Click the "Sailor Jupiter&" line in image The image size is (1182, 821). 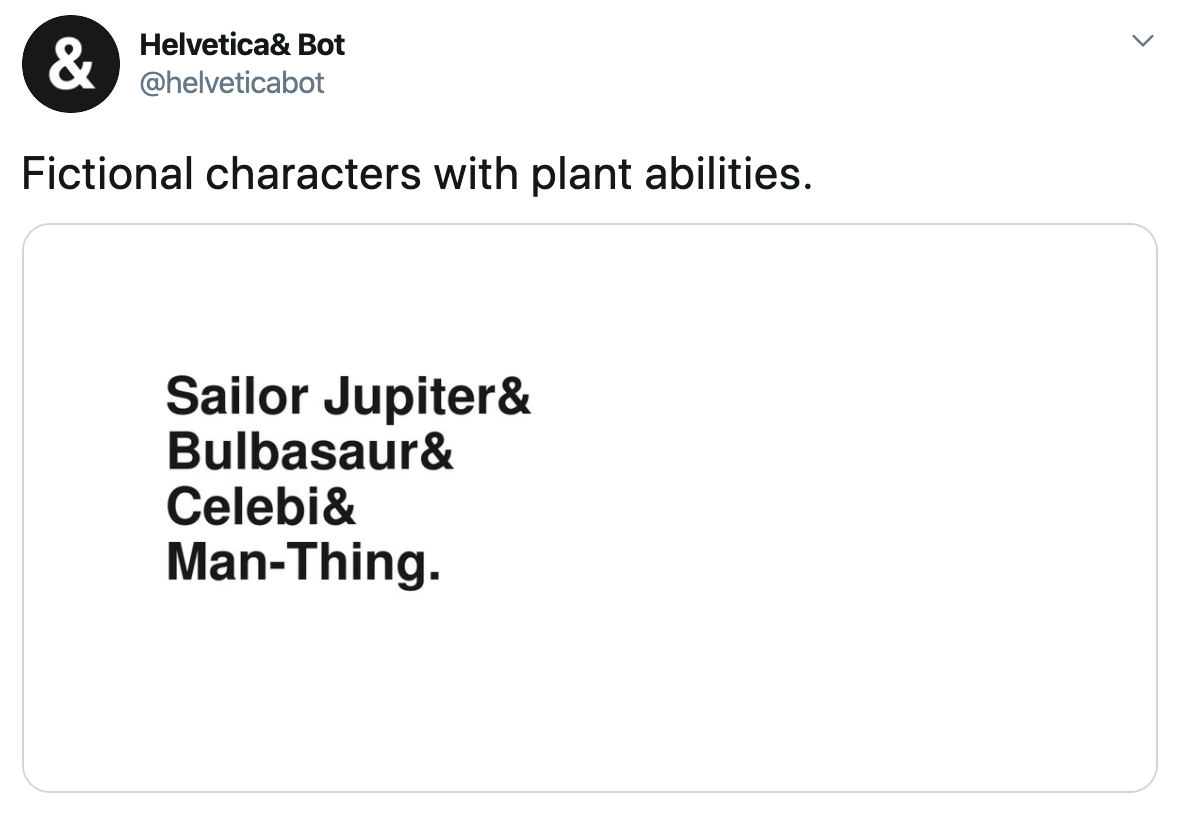348,396
